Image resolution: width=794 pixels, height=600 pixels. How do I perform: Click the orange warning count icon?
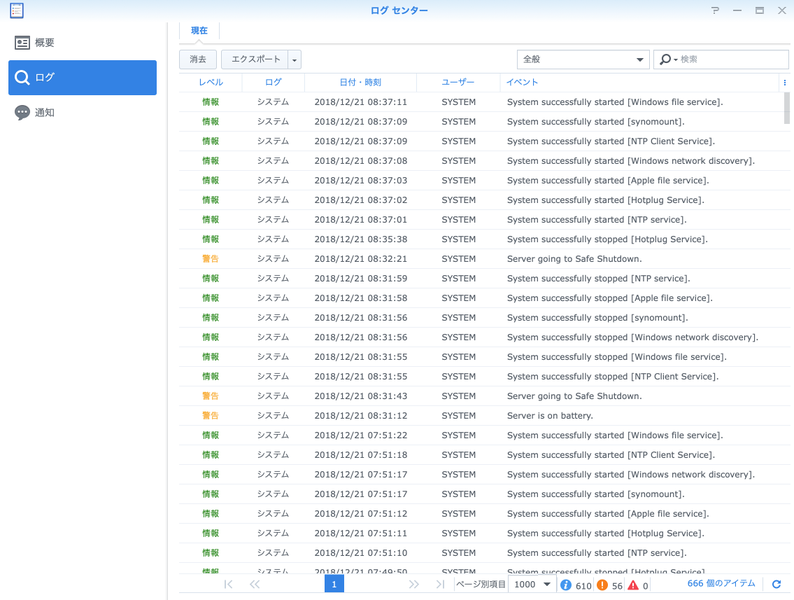click(602, 585)
